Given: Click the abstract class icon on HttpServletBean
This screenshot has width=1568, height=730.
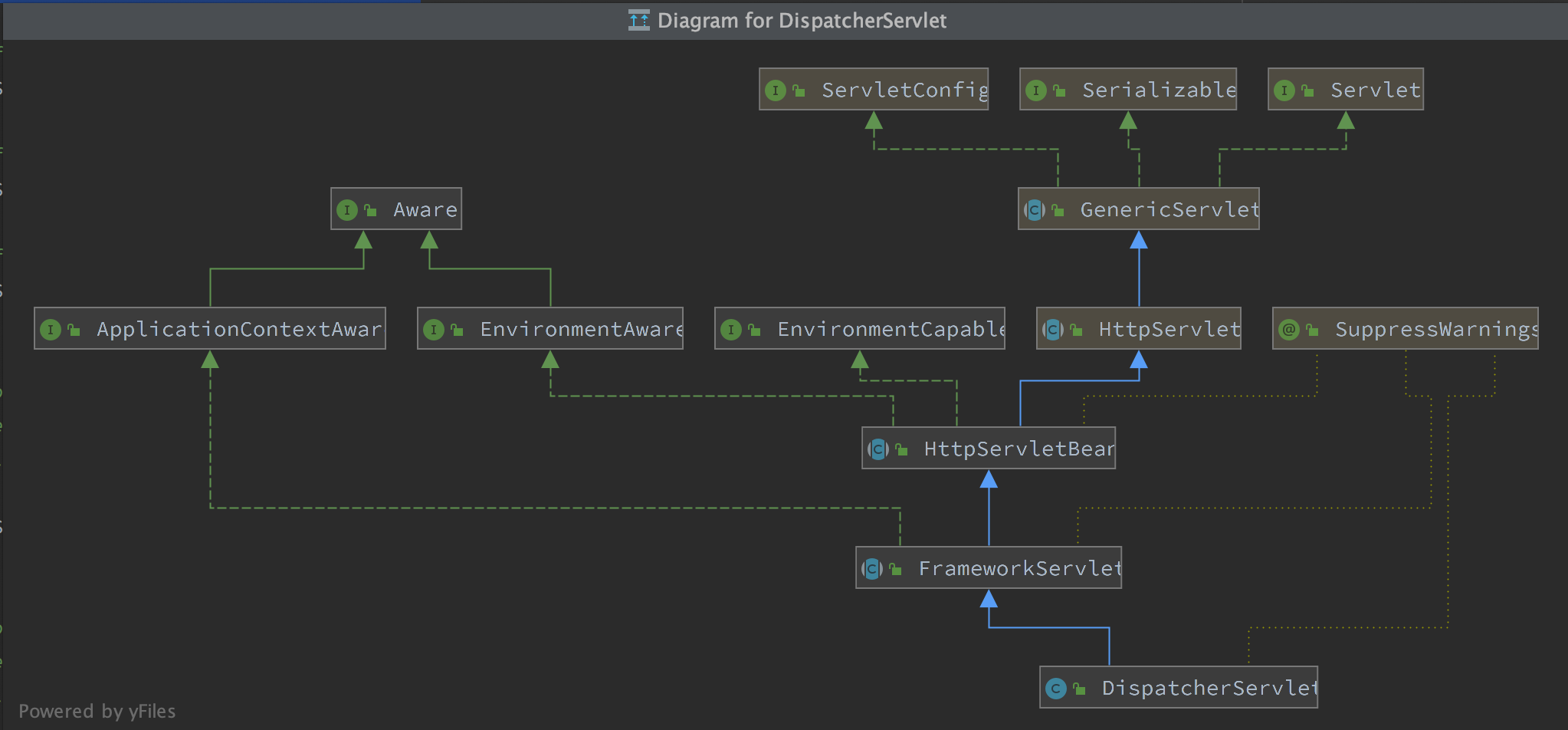Looking at the screenshot, I should point(878,449).
